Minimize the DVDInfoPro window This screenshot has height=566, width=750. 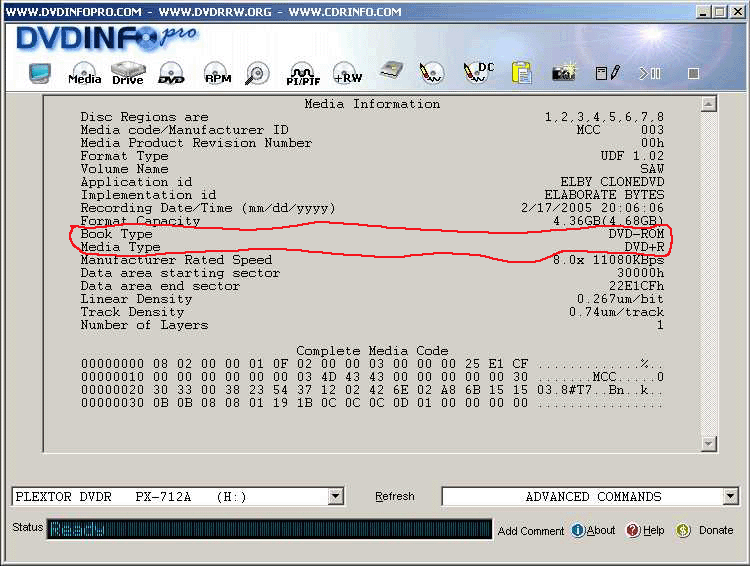[702, 12]
